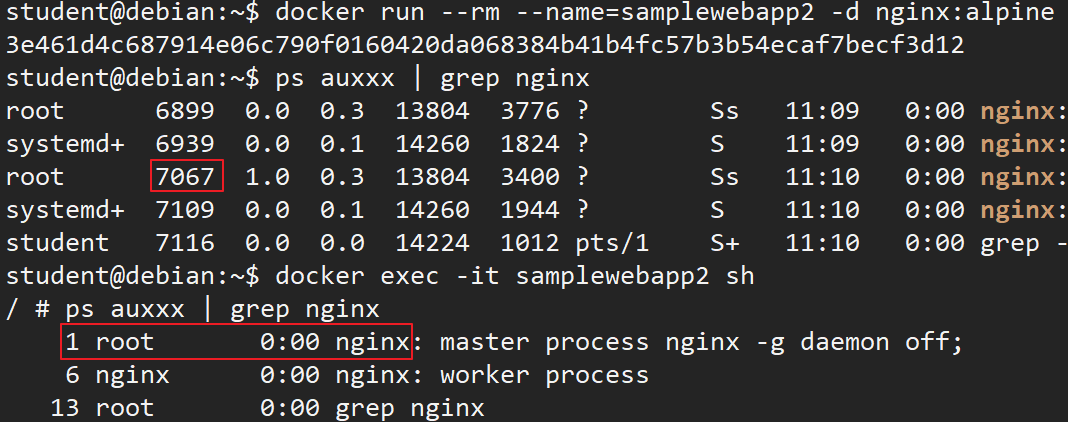Click the 'S+' process state
The height and width of the screenshot is (422, 1068).
coord(725,243)
